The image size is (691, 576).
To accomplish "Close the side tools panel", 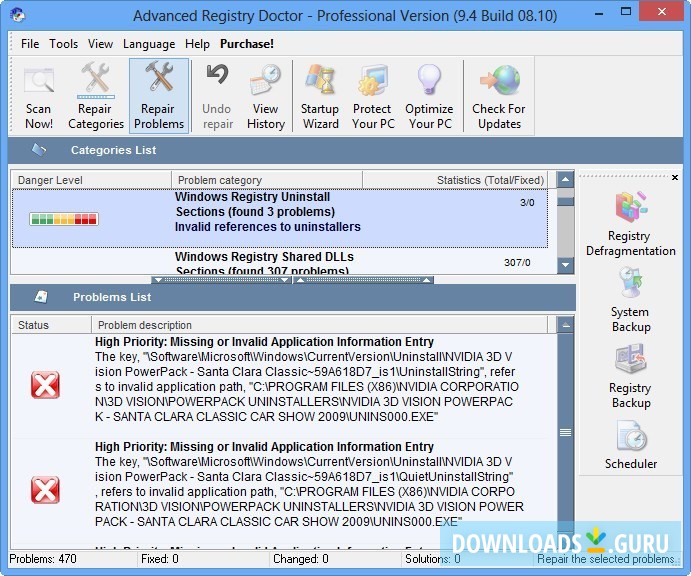I will pyautogui.click(x=675, y=178).
